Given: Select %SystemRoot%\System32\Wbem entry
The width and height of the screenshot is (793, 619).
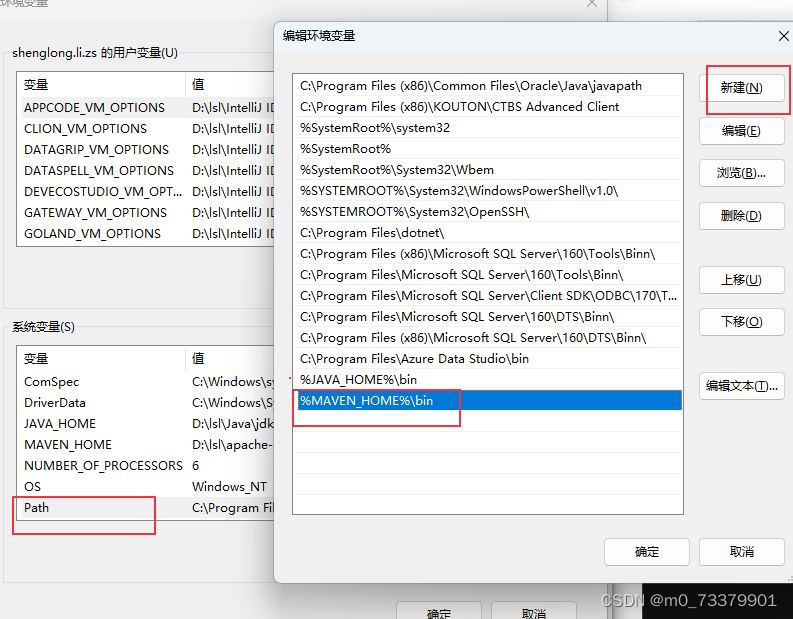Looking at the screenshot, I should click(488, 170).
